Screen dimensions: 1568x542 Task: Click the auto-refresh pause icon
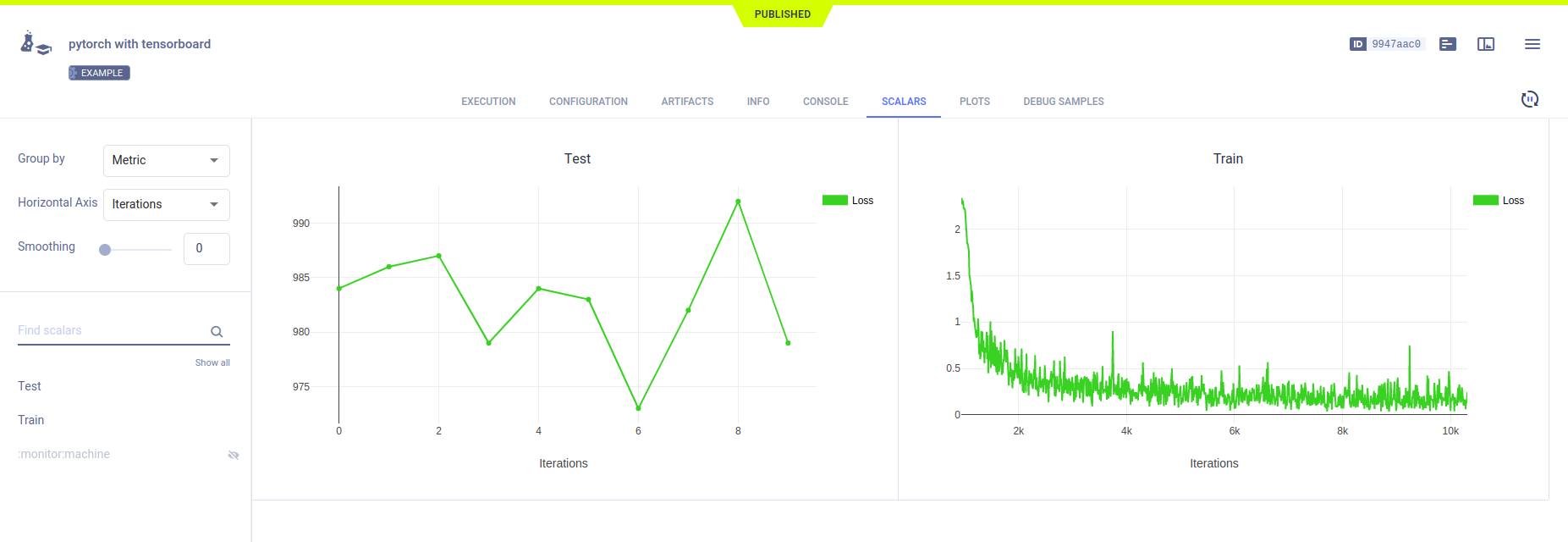[x=1529, y=100]
